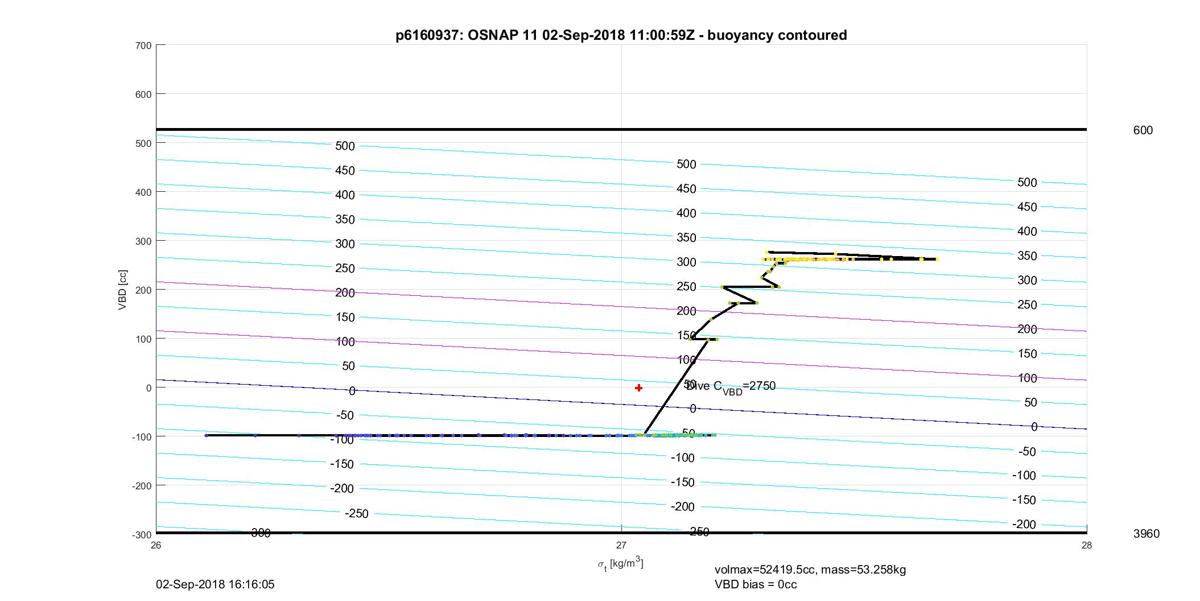
Task: Select the 'VBD [cc]' y-axis label
Action: 122,289
